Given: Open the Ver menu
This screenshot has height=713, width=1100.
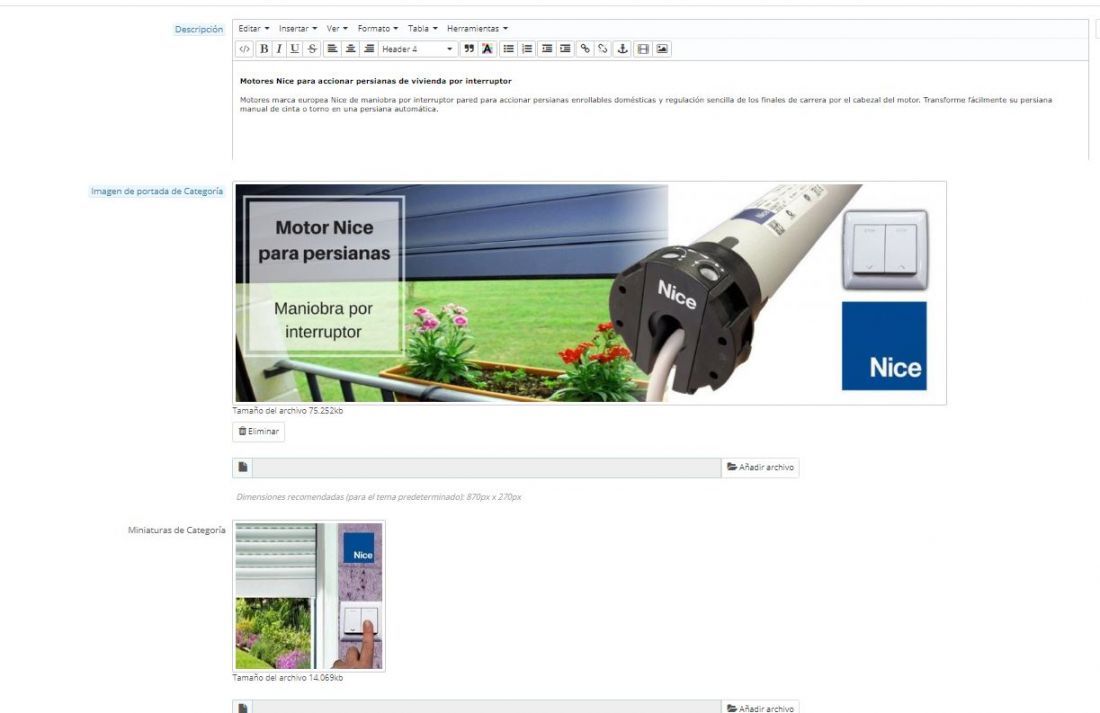Looking at the screenshot, I should click(337, 29).
